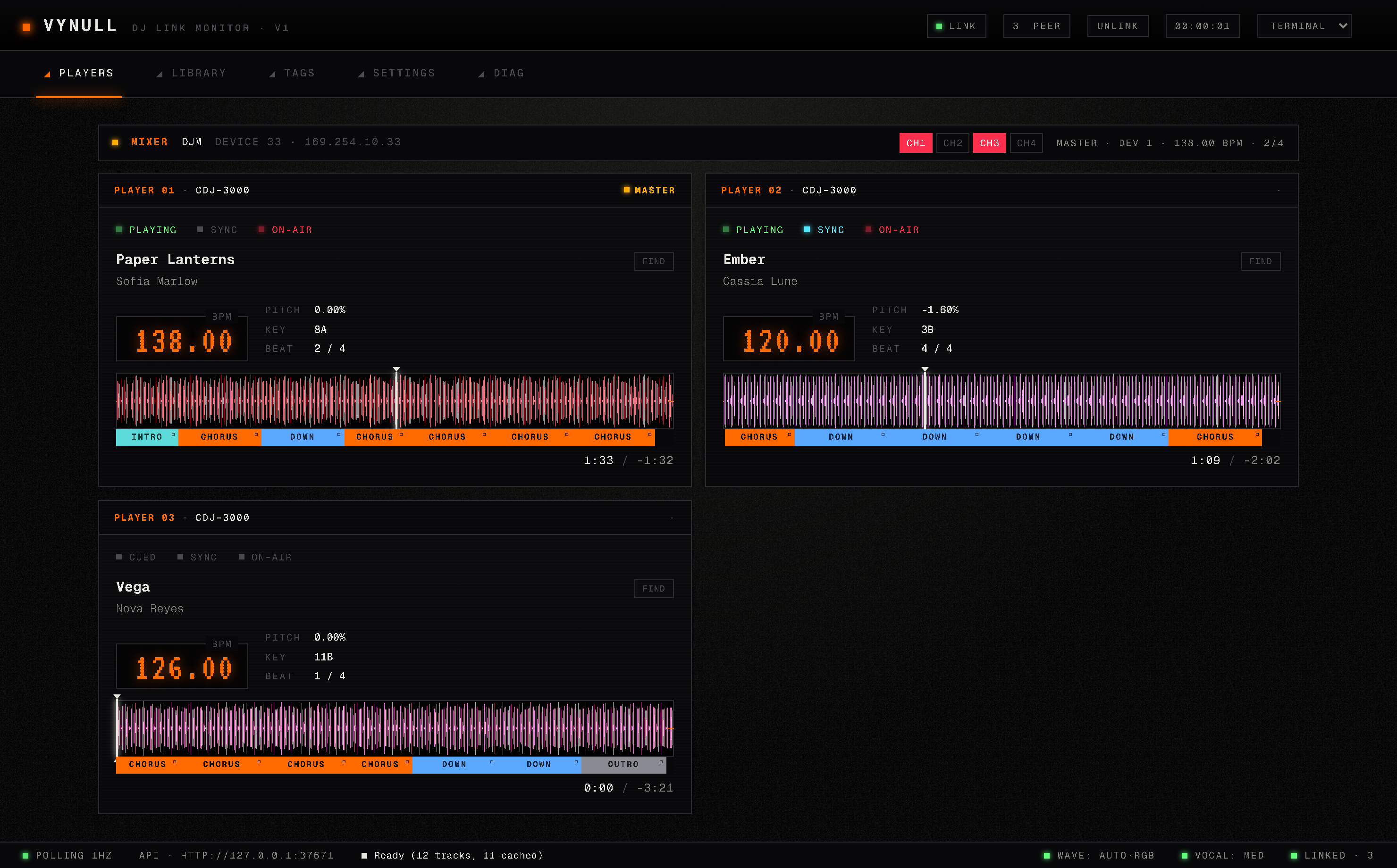Open the TERMINAL dropdown
Viewport: 1397px width, 868px height.
point(1304,26)
